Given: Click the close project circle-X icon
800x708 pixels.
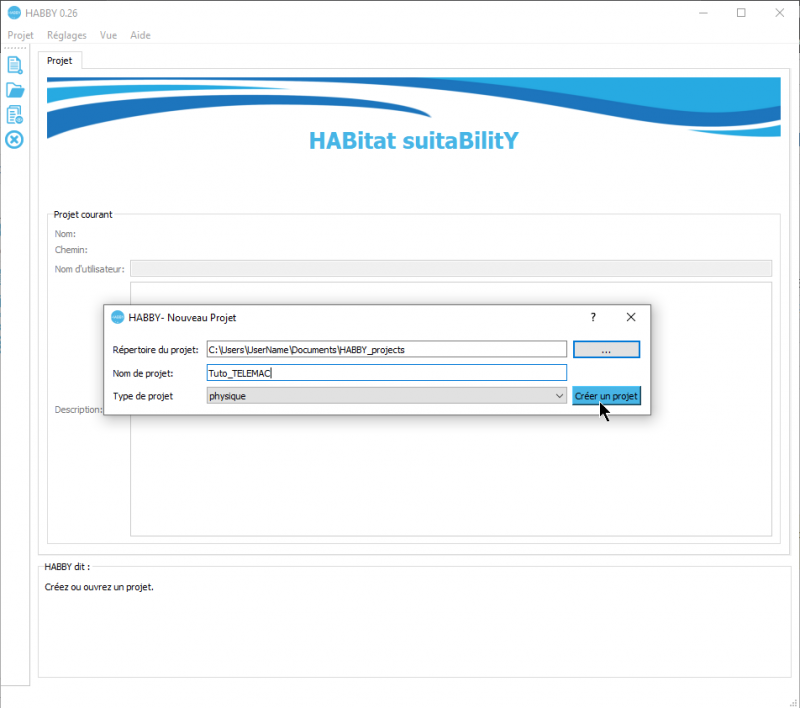Looking at the screenshot, I should [14, 139].
